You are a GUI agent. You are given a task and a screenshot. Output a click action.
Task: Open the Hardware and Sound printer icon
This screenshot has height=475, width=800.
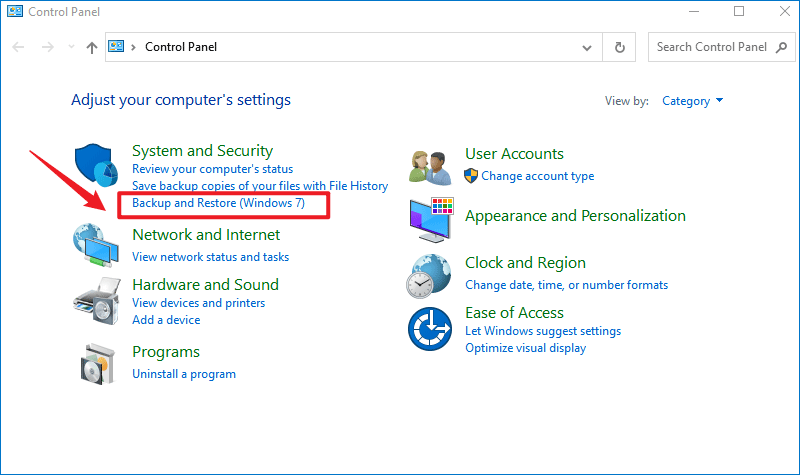coord(97,301)
